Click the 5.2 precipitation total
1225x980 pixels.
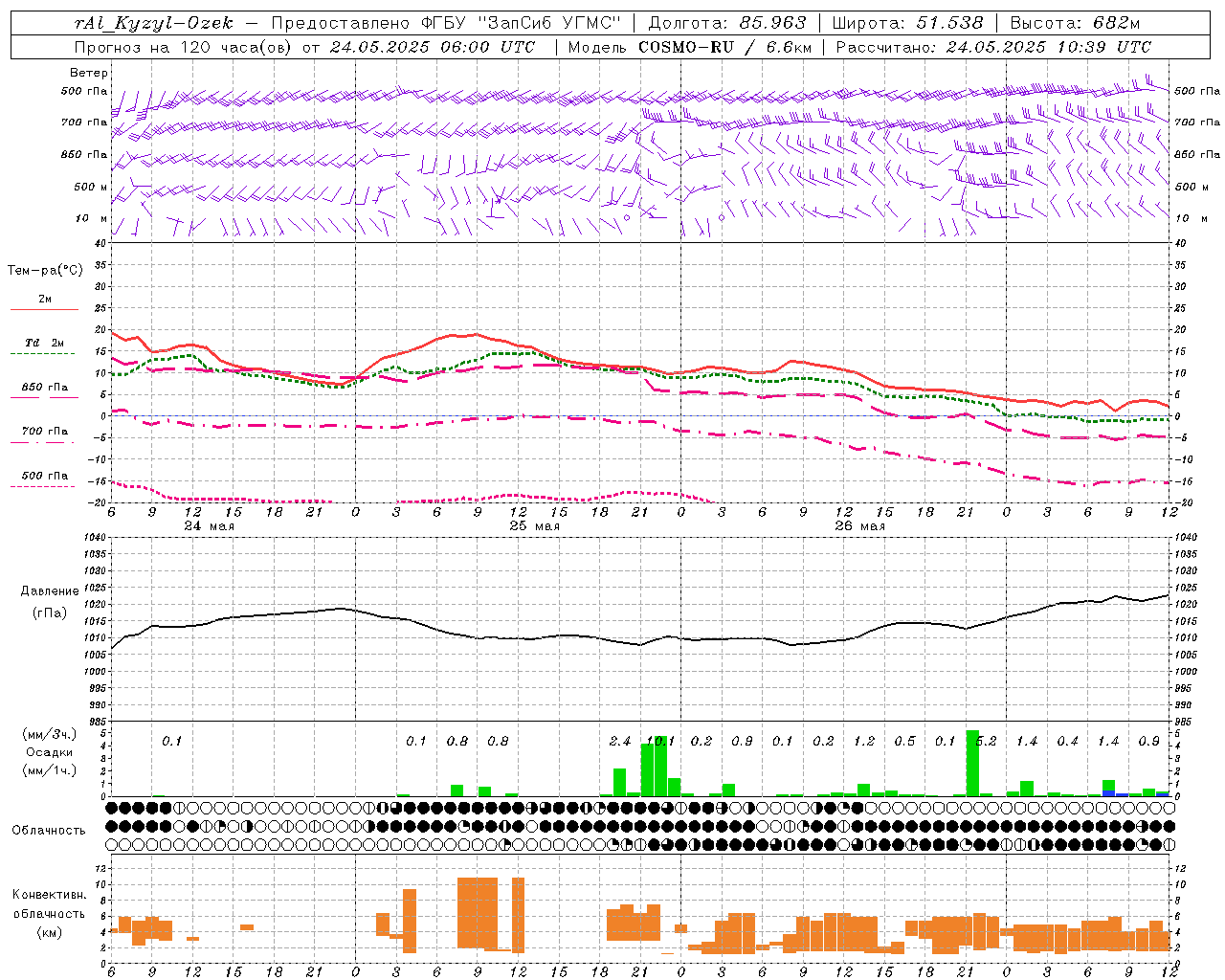[987, 742]
